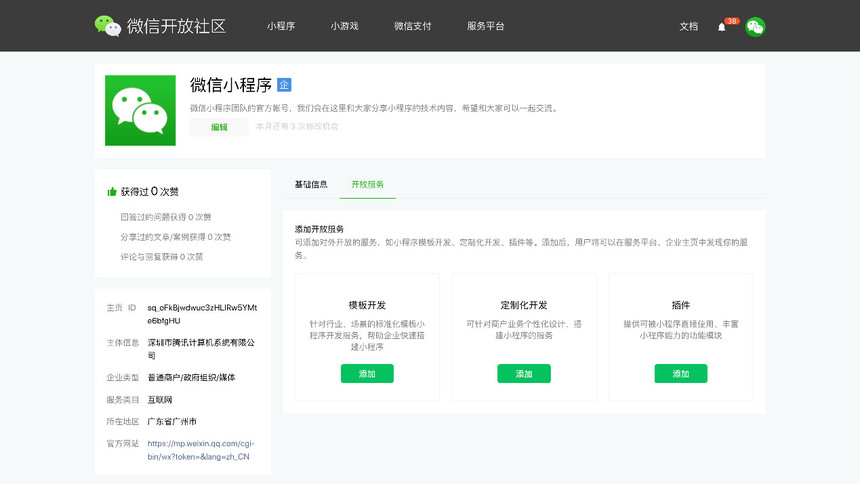Click the 广东省广州市 region value
The height and width of the screenshot is (484, 860).
pyautogui.click(x=172, y=421)
